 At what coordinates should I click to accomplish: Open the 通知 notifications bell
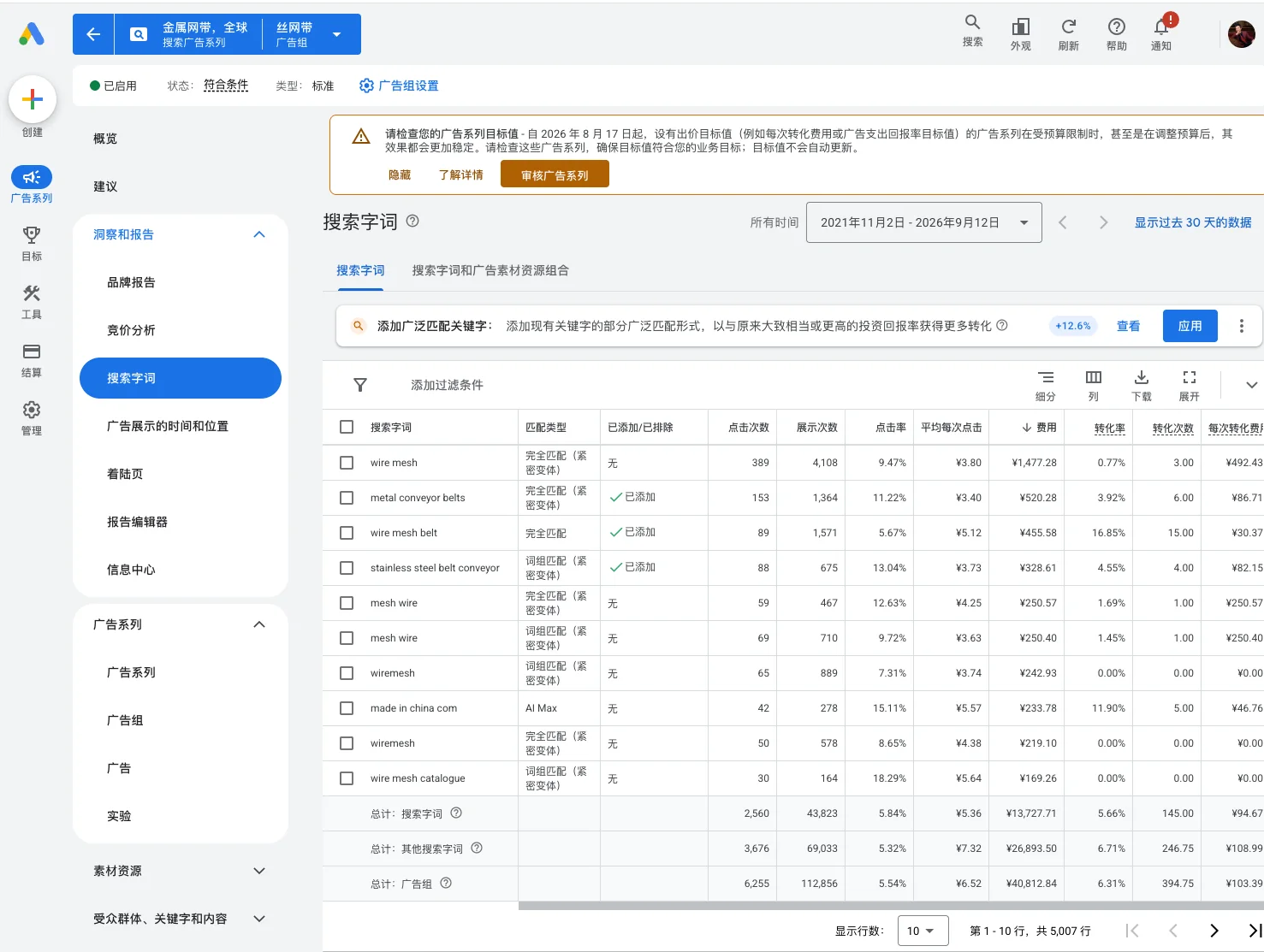click(x=1161, y=34)
